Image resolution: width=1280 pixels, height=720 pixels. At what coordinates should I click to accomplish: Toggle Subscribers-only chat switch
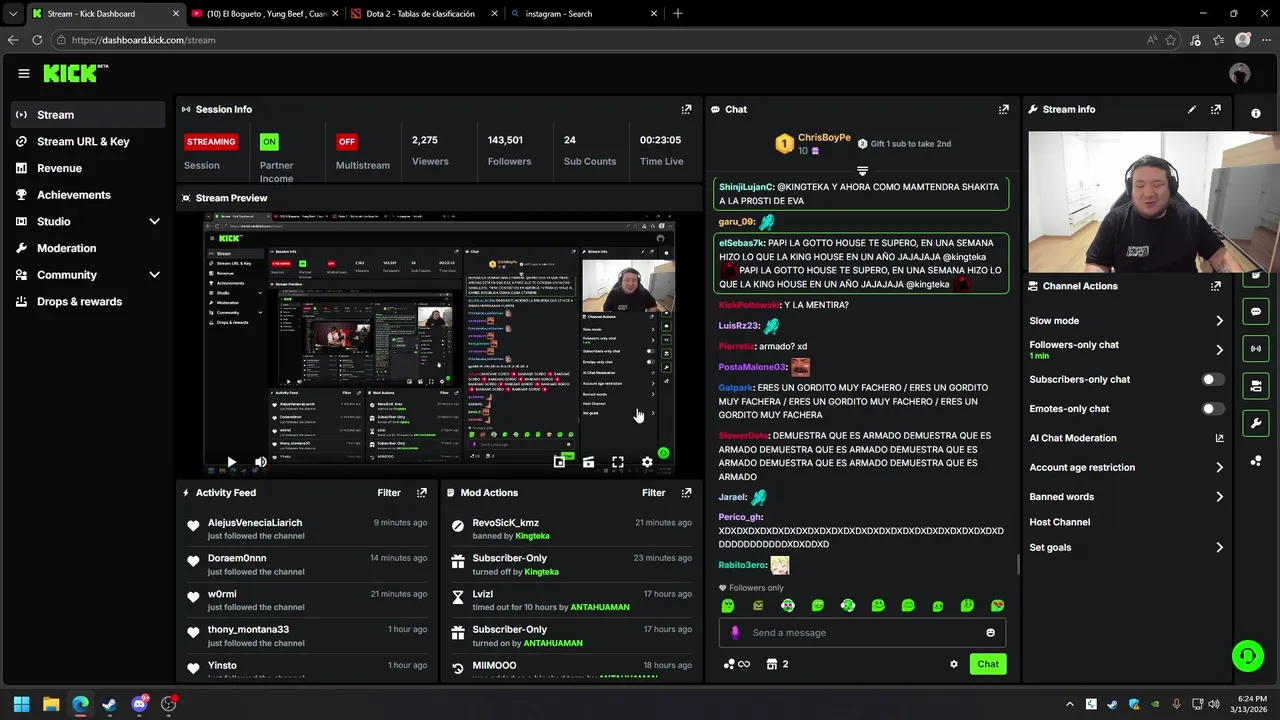1212,380
